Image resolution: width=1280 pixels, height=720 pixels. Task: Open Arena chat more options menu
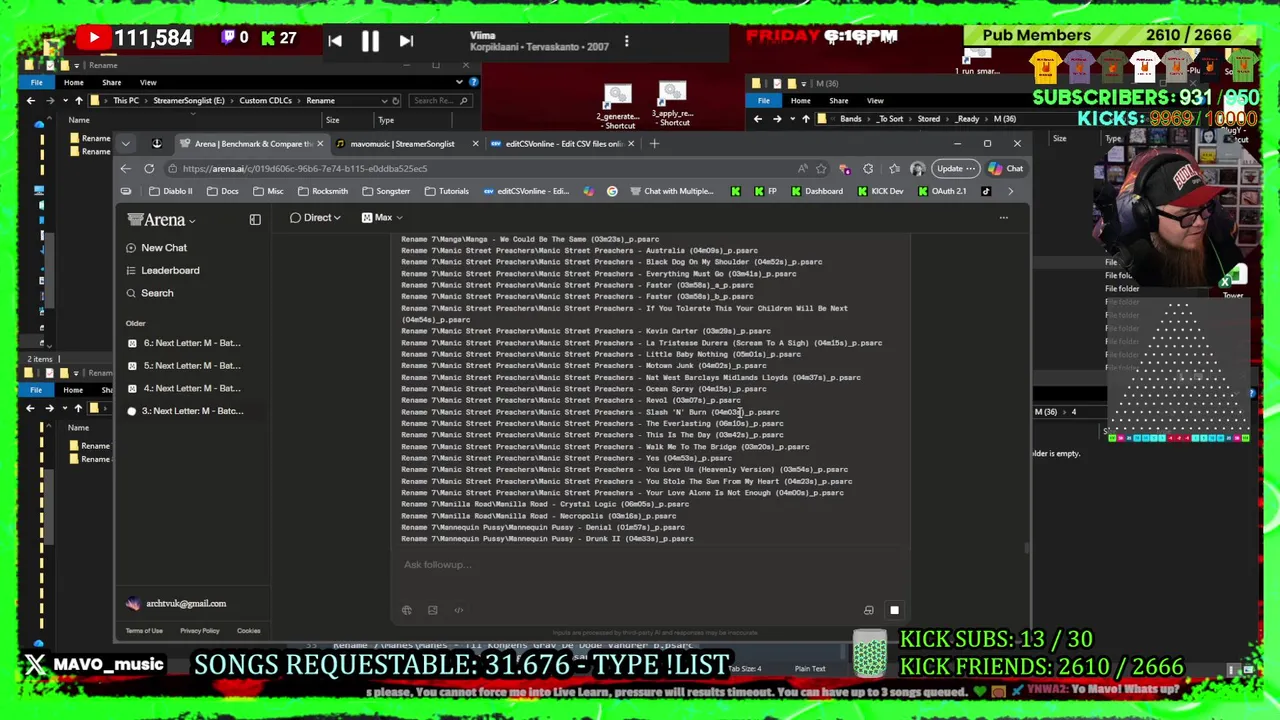(1003, 217)
